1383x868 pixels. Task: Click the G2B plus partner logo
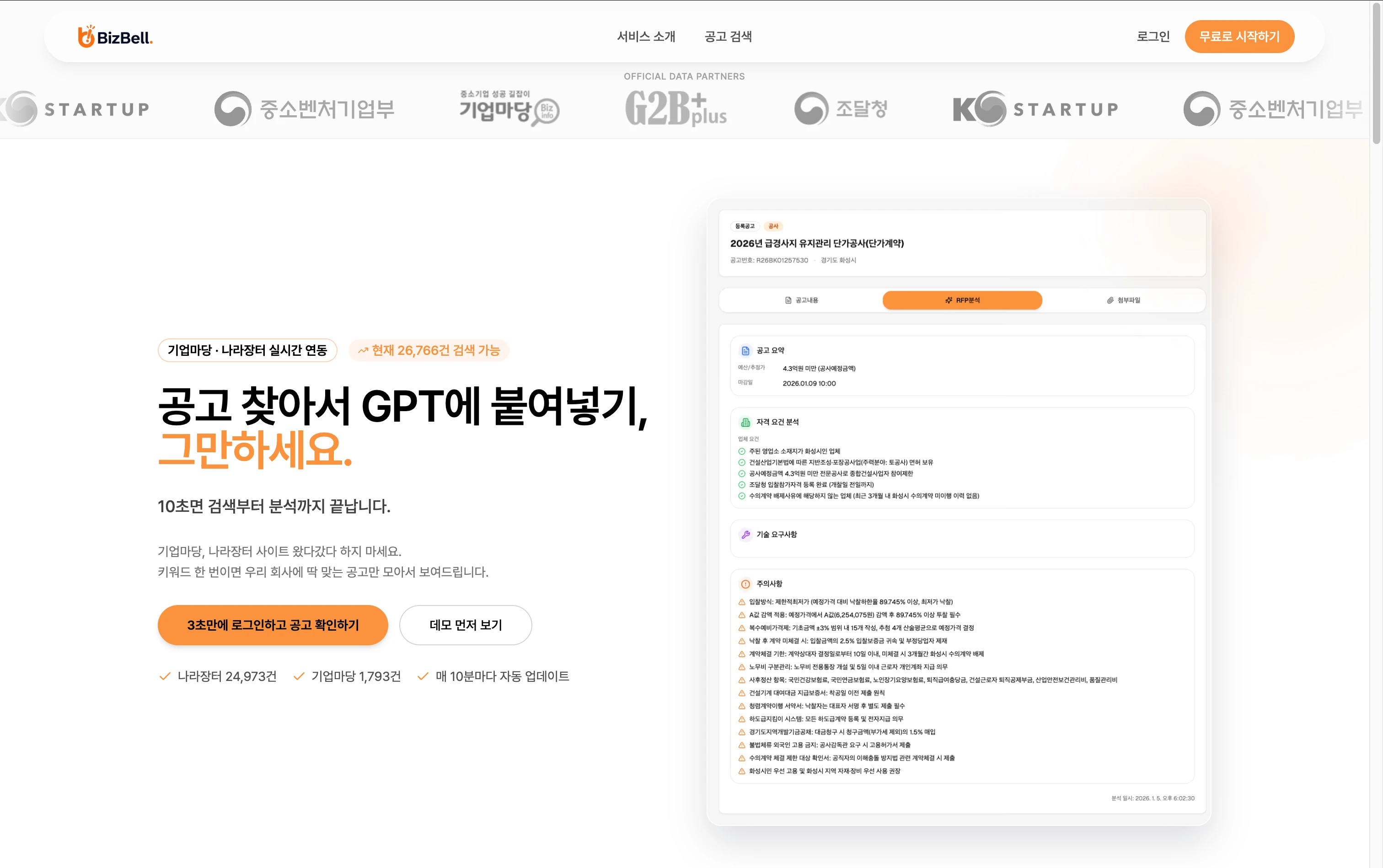click(675, 108)
